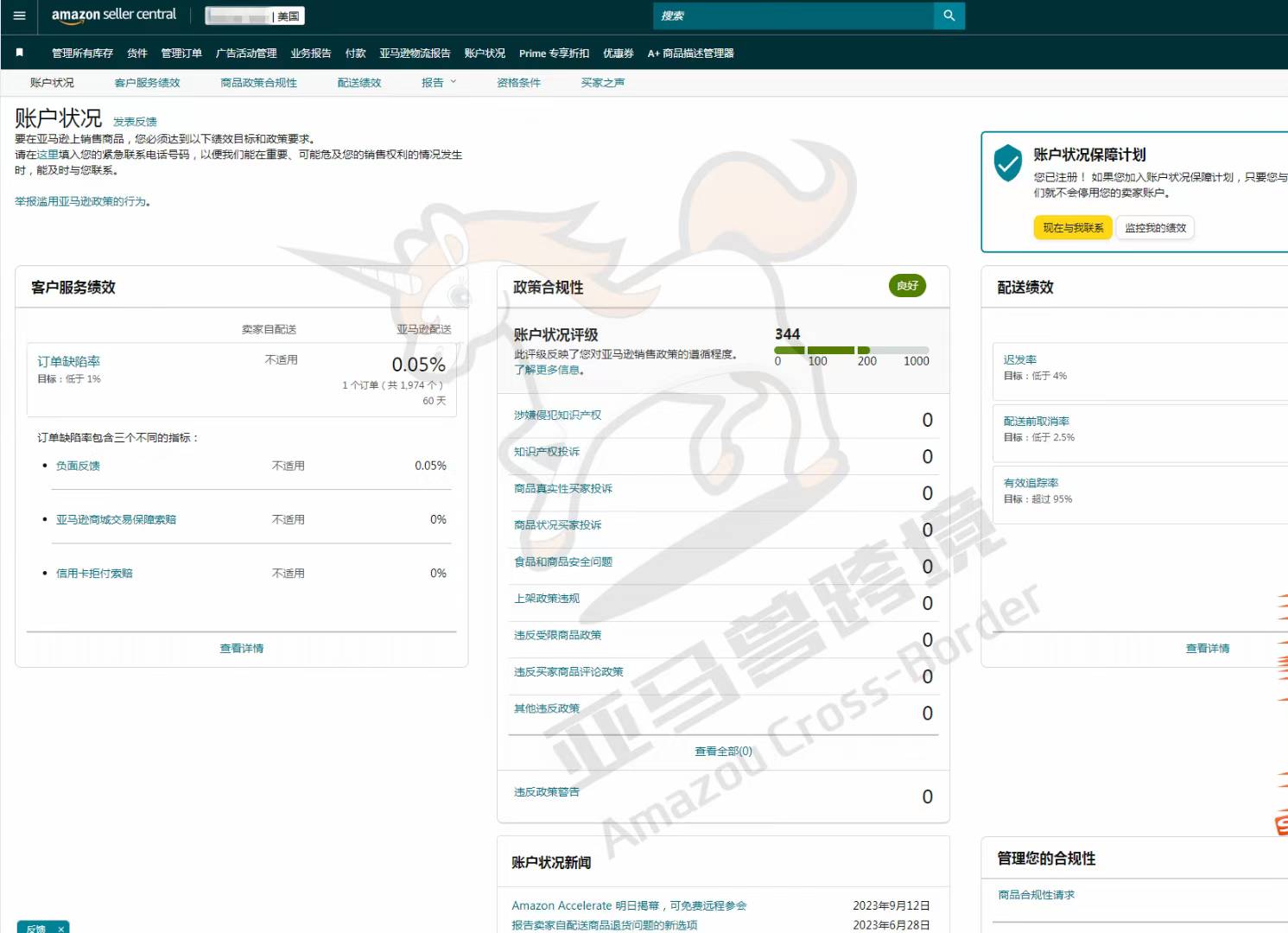Click the search magnifier button
This screenshot has width=1288, height=933.
click(949, 16)
